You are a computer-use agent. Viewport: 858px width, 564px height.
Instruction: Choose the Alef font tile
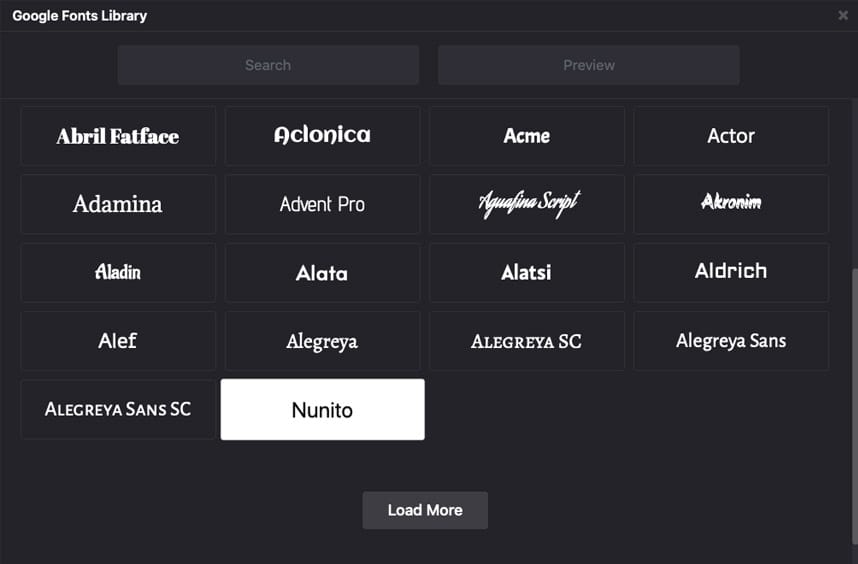118,341
